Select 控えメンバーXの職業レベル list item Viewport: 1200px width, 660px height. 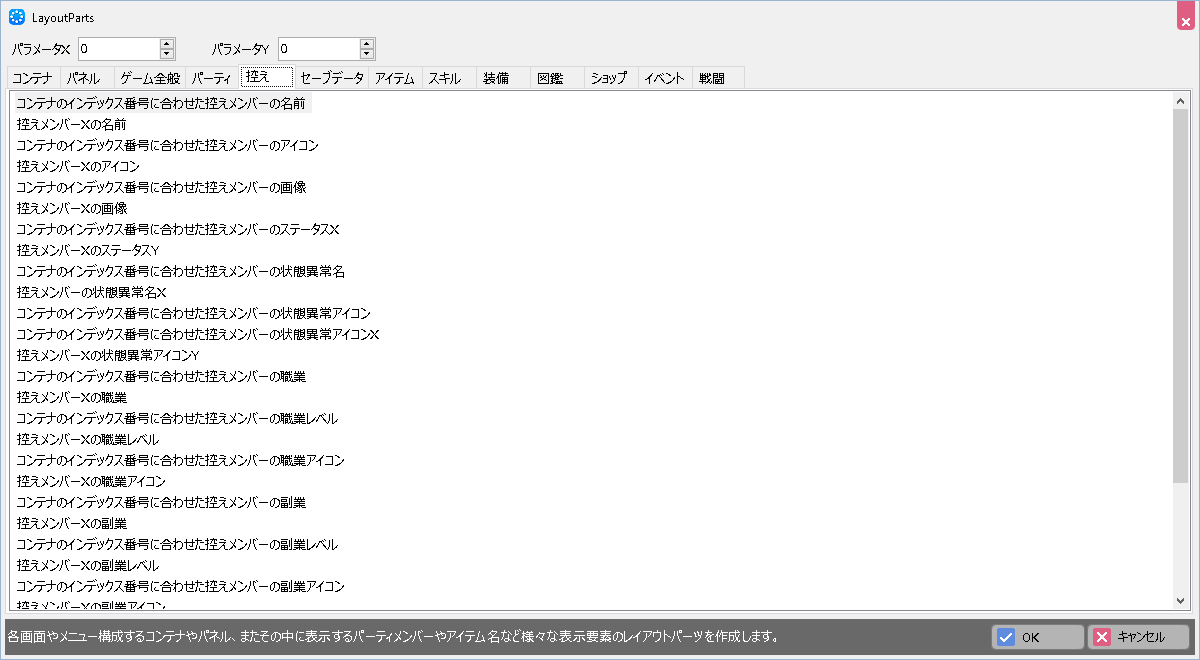tap(88, 439)
